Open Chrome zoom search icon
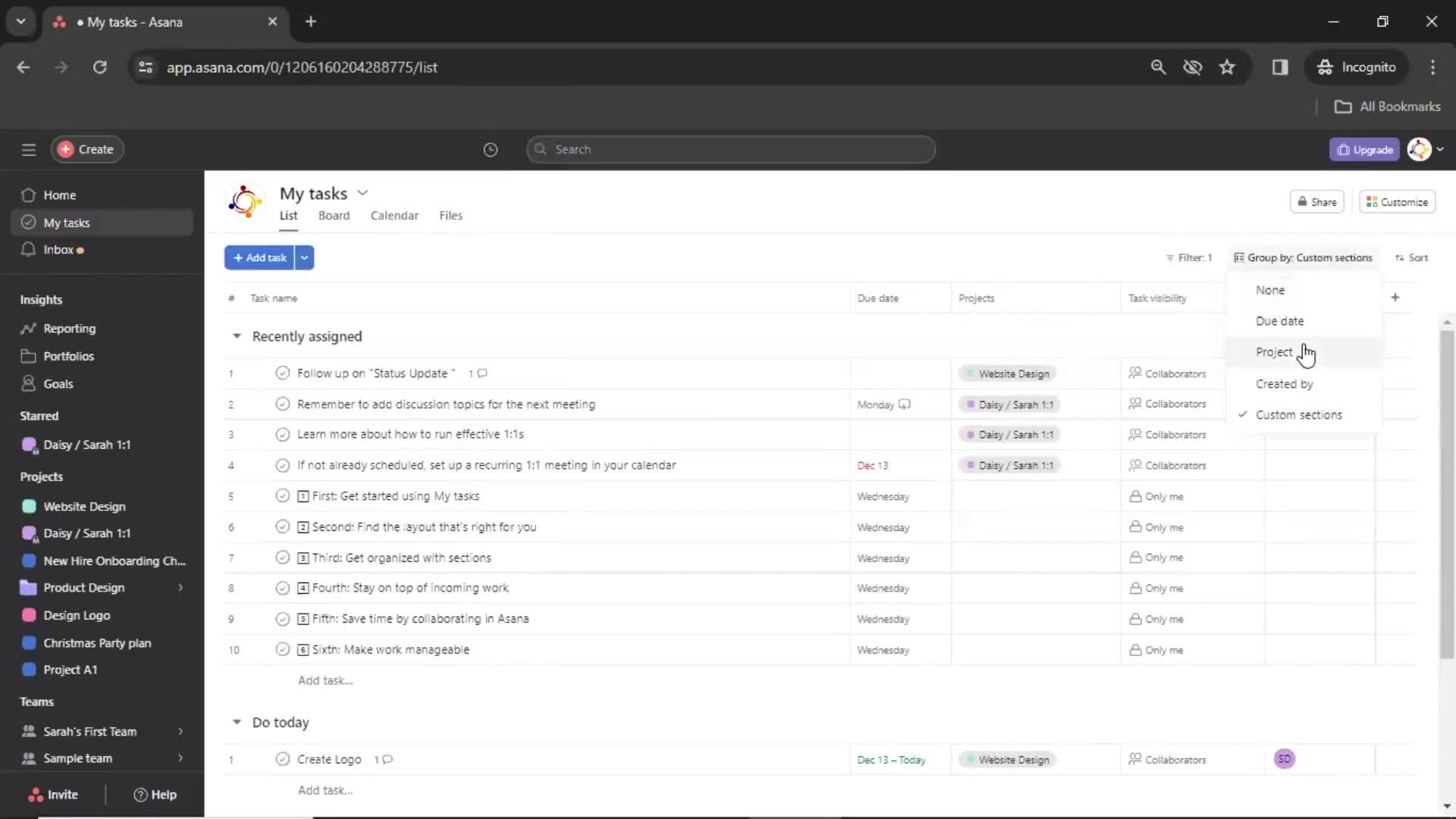Screen dimensions: 1456x819 [x=1158, y=67]
